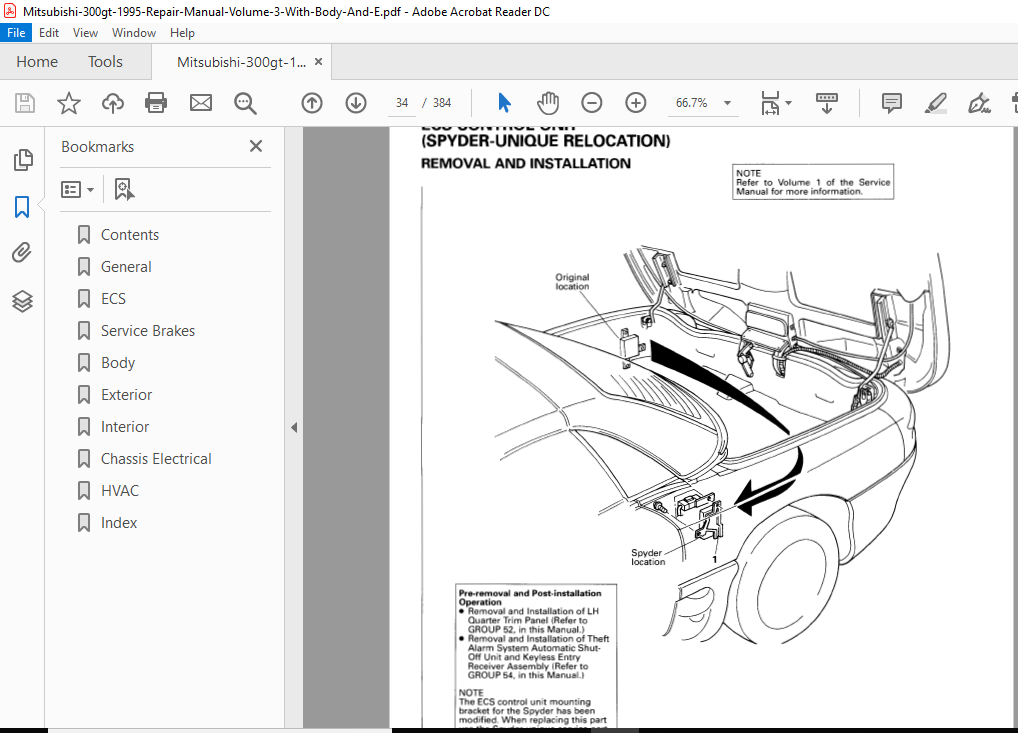Go to previous page arrow
This screenshot has width=1018, height=733.
(x=312, y=103)
